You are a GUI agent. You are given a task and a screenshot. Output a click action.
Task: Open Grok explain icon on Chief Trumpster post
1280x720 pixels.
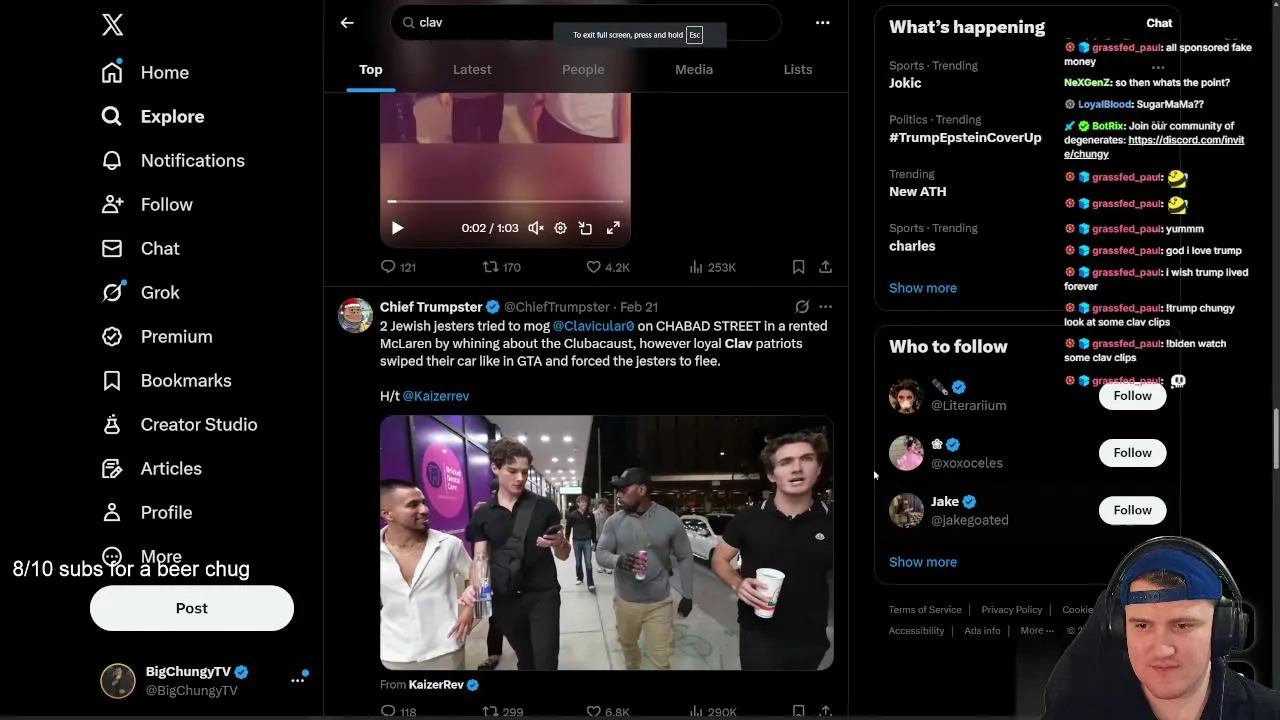[x=802, y=307]
